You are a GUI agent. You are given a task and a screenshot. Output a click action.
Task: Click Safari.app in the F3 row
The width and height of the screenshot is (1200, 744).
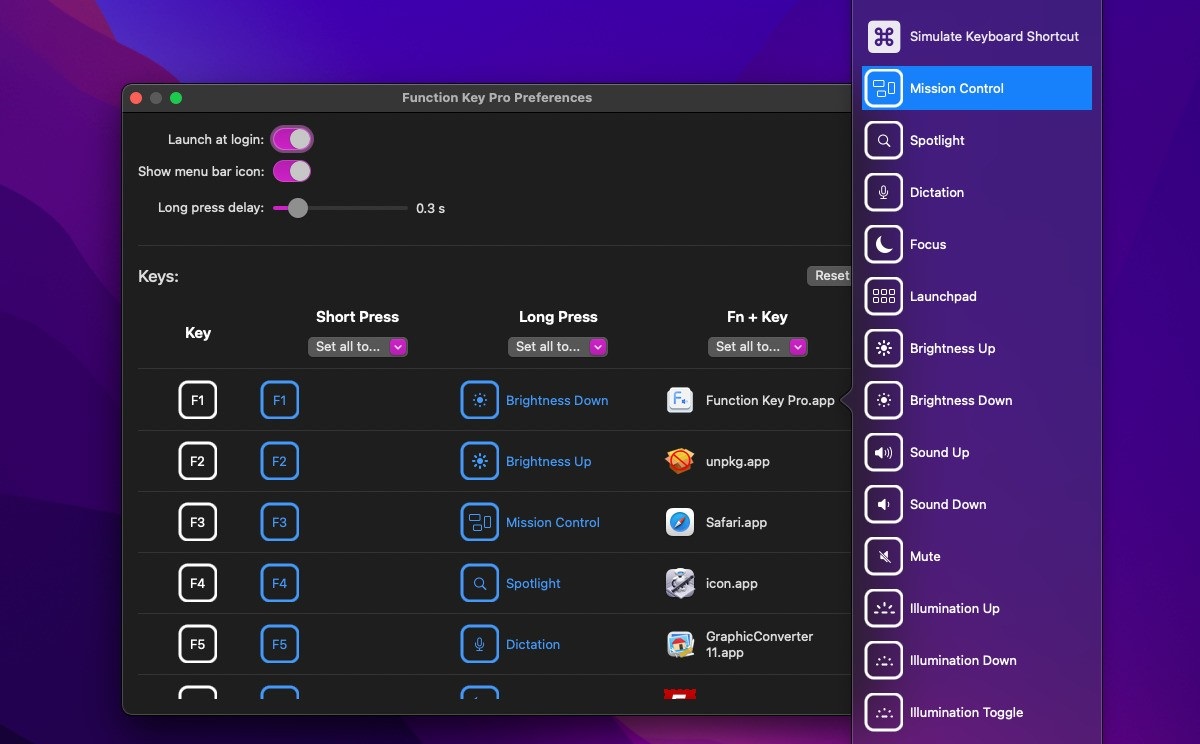tap(719, 522)
